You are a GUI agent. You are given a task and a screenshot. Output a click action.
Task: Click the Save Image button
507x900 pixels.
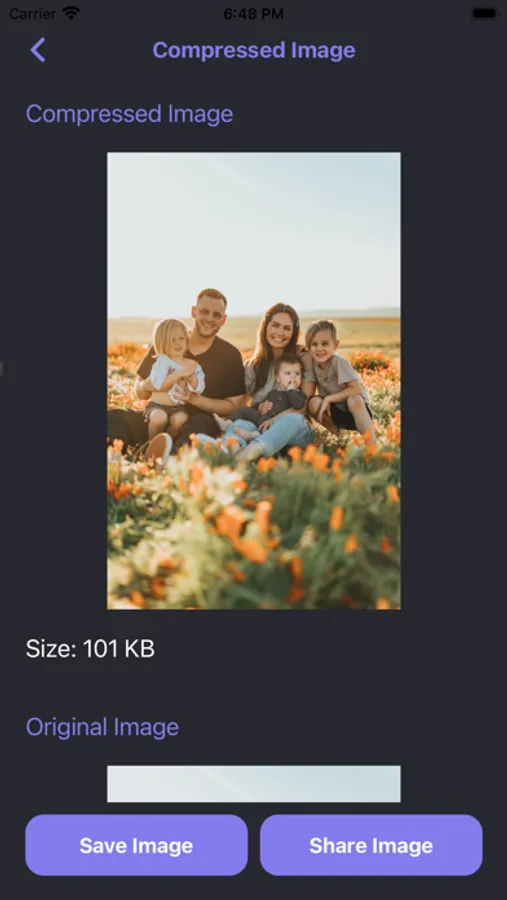click(137, 845)
